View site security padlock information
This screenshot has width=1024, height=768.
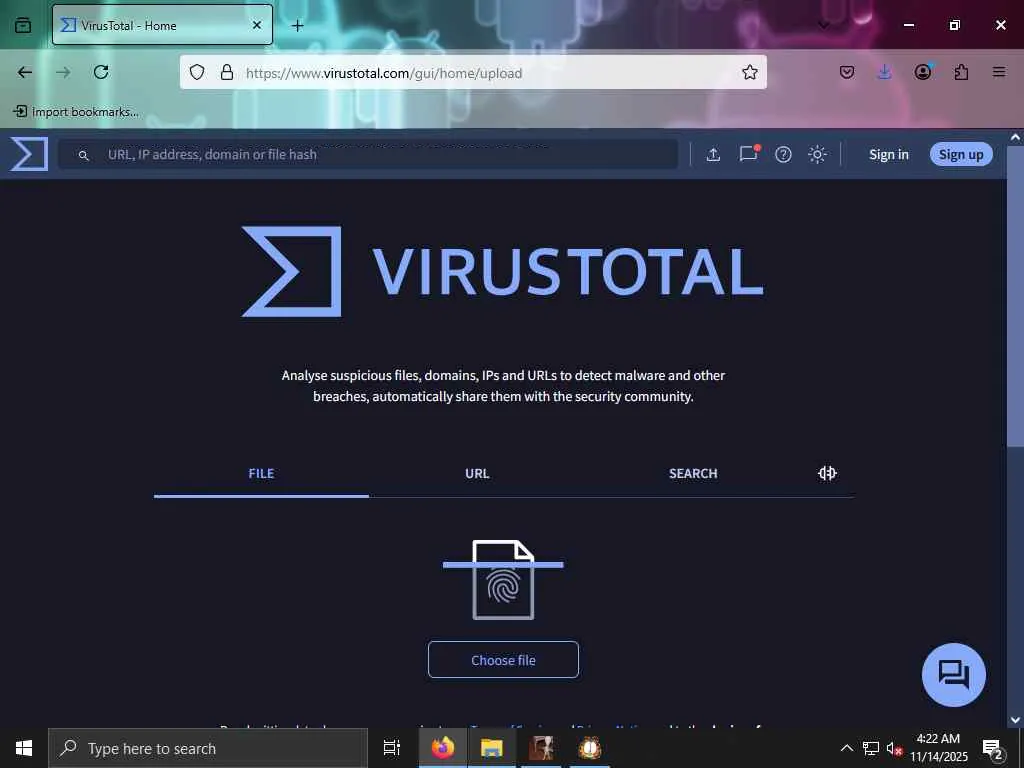pyautogui.click(x=227, y=72)
